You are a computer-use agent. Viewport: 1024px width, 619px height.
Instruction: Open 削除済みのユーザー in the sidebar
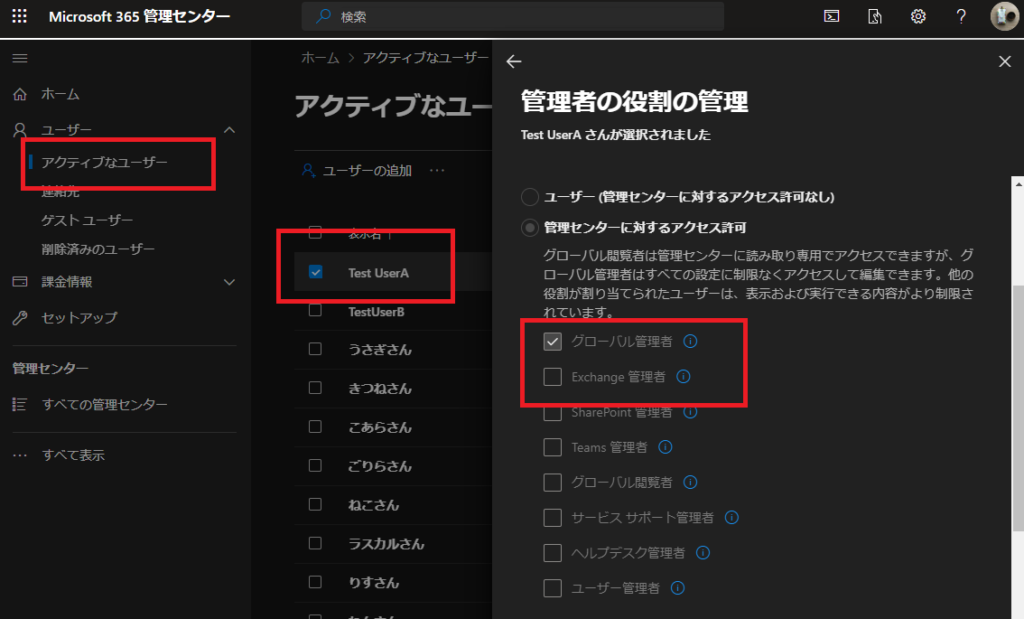pos(98,249)
